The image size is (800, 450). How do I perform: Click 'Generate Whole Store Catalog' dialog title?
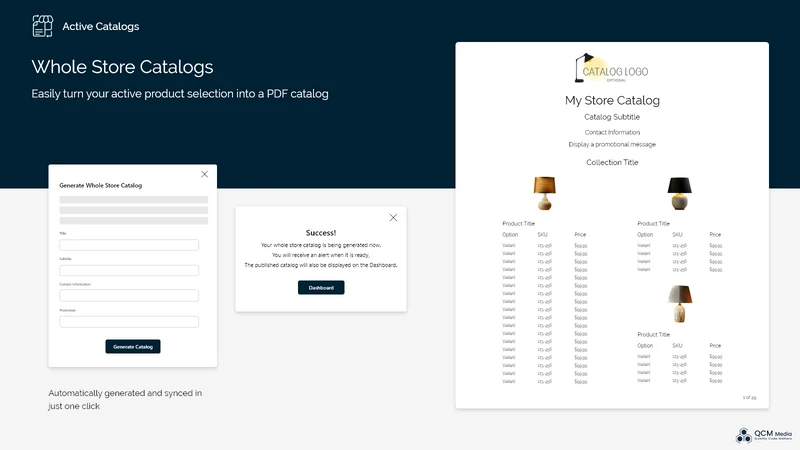(x=101, y=186)
